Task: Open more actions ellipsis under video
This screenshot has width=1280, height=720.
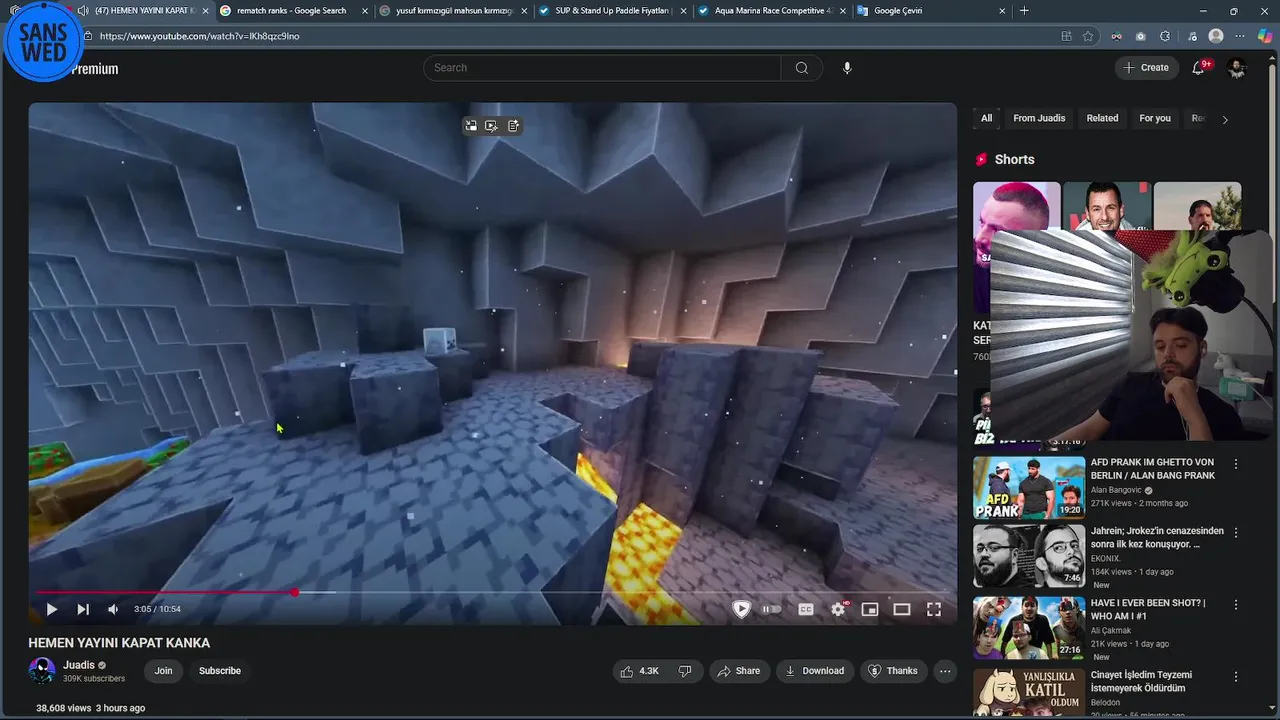Action: coord(945,671)
